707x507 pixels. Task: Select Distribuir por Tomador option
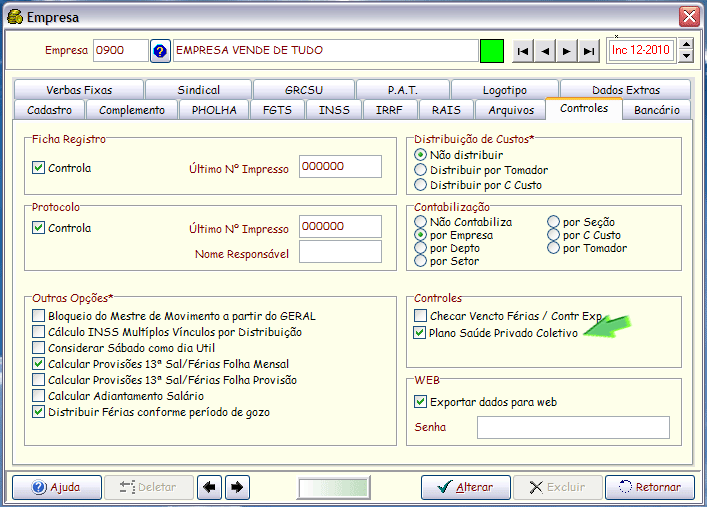click(x=420, y=170)
